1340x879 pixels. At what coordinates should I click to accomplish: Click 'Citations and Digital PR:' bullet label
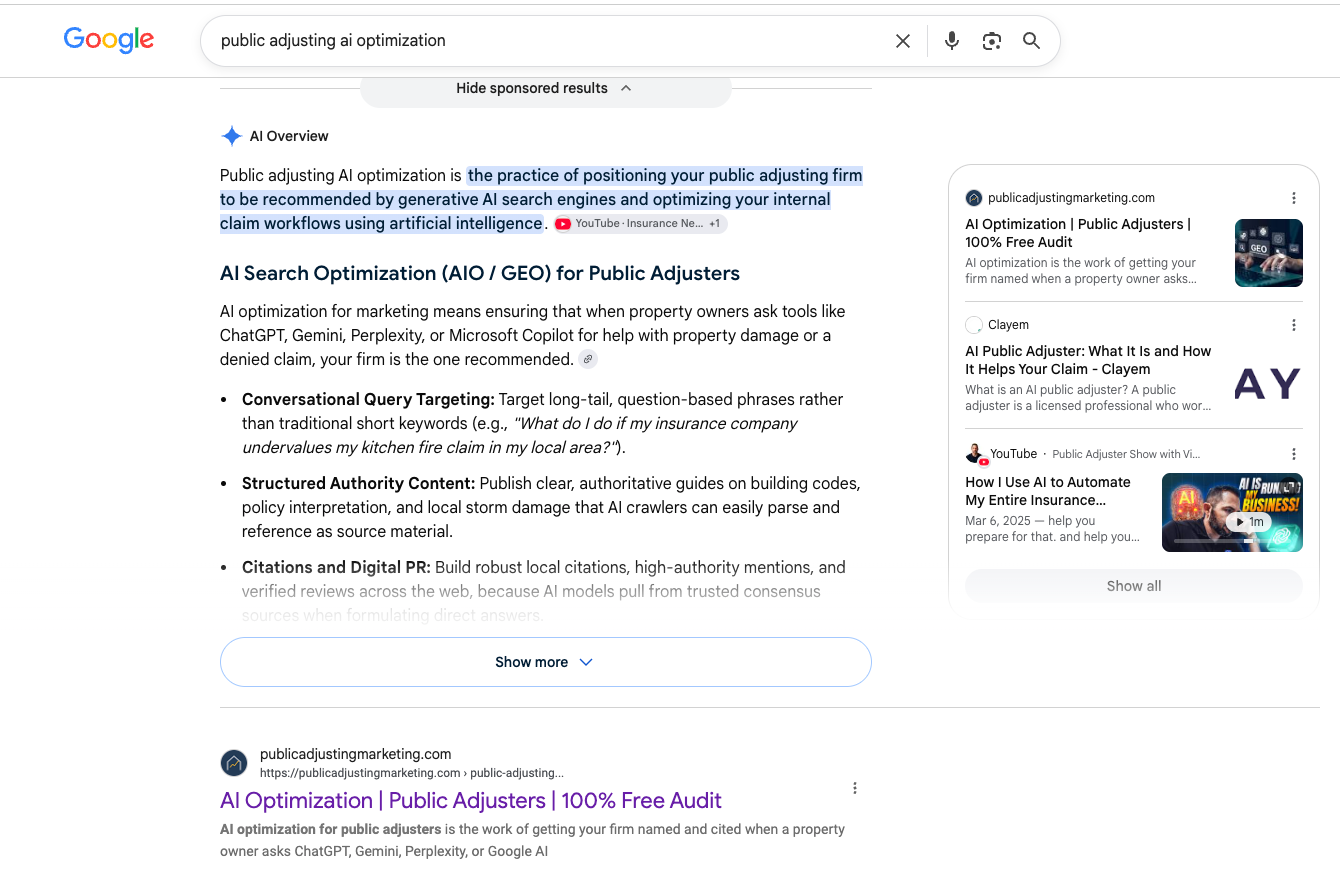tap(336, 567)
